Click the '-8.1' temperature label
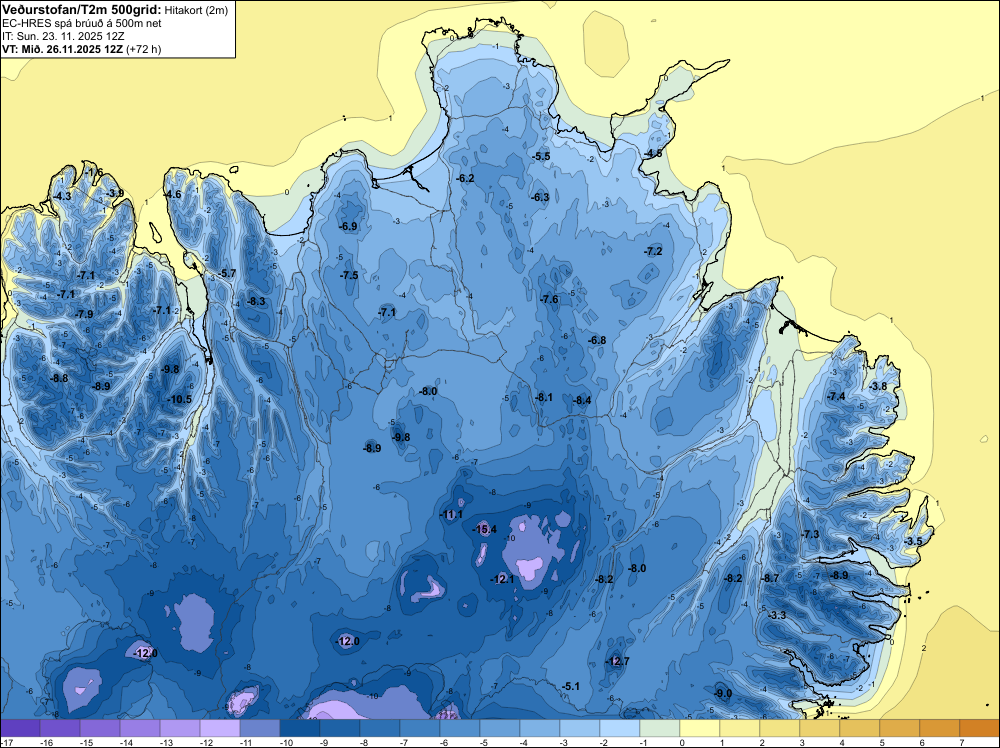The image size is (1000, 748). 544,397
